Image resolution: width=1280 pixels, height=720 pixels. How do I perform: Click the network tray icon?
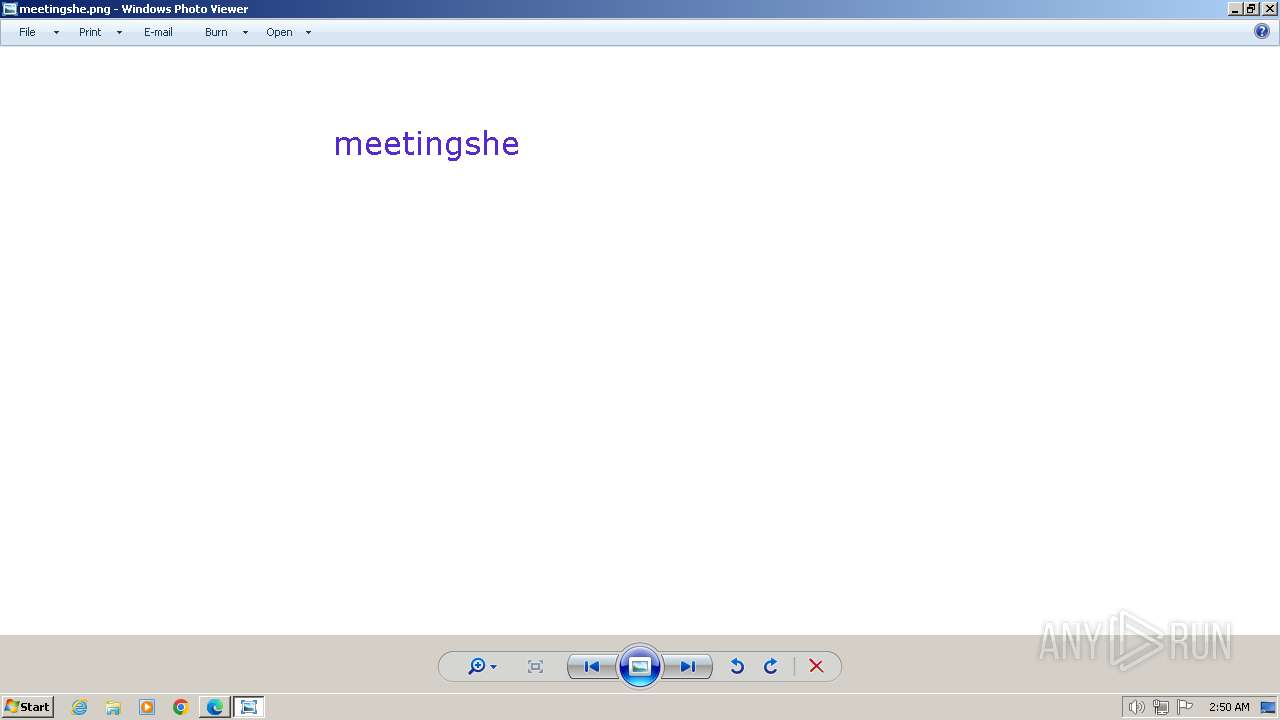pyautogui.click(x=1161, y=707)
